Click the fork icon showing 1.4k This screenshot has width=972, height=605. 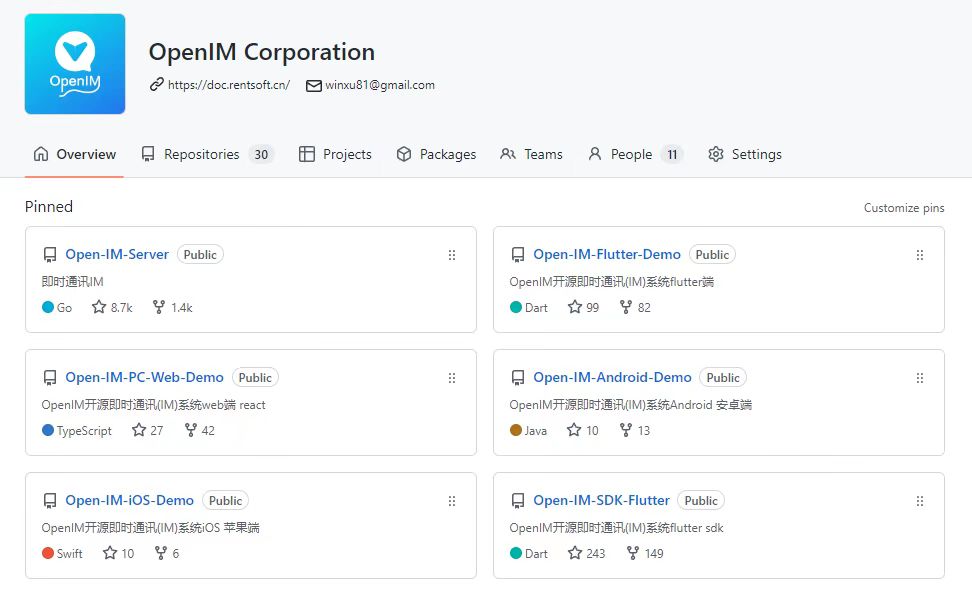(159, 307)
